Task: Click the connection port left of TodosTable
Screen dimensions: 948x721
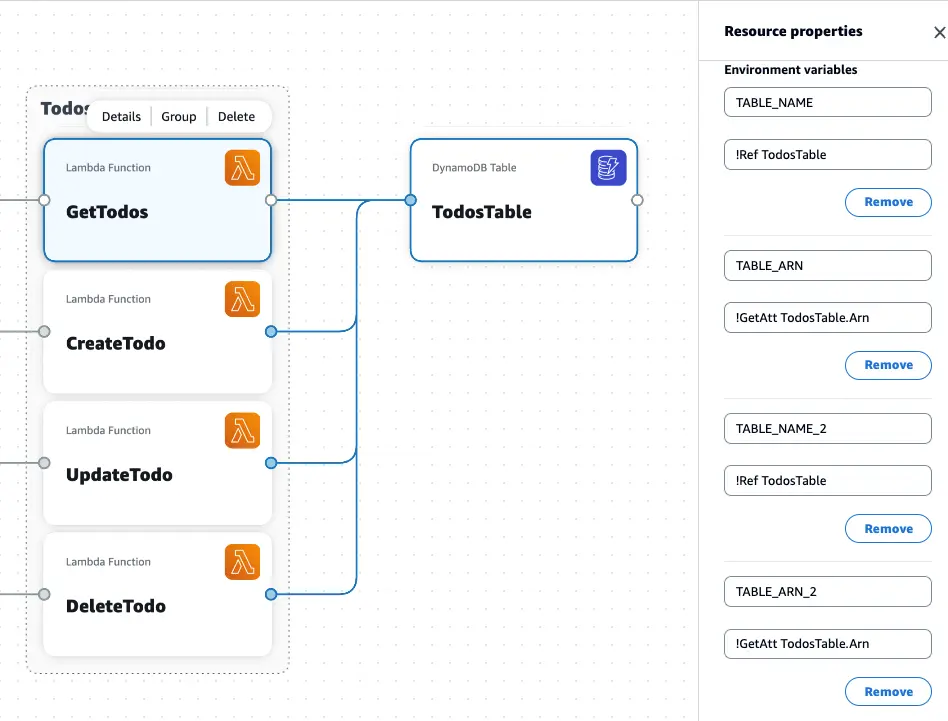Action: (410, 200)
